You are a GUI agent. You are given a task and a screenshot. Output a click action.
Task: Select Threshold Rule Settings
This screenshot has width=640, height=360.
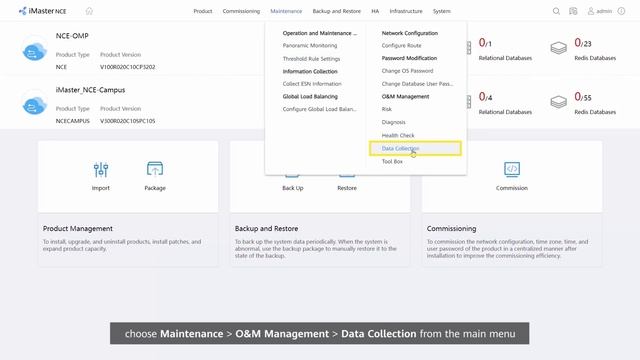point(311,59)
